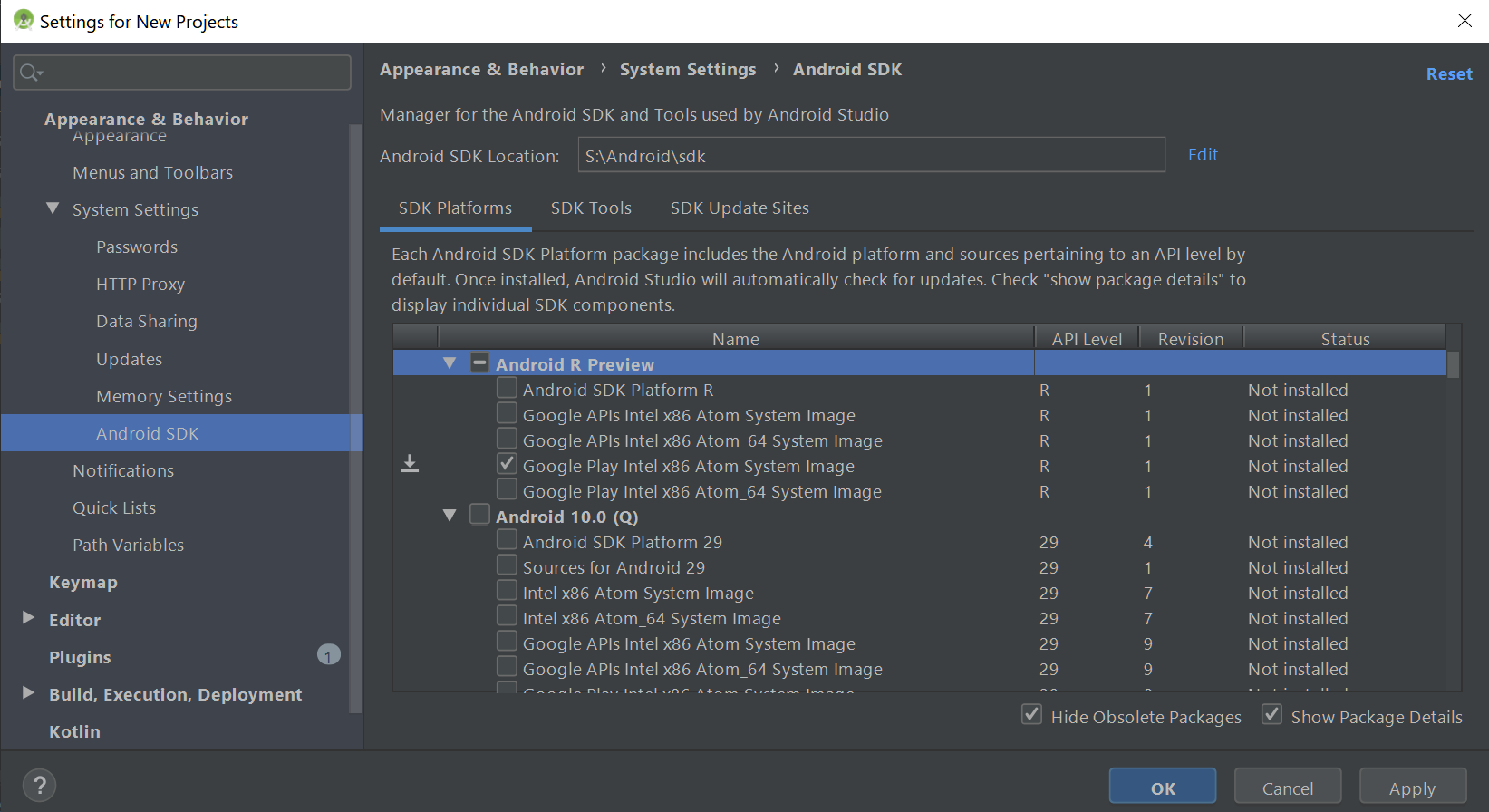
Task: Select Android SDK in the sidebar
Action: pos(181,433)
